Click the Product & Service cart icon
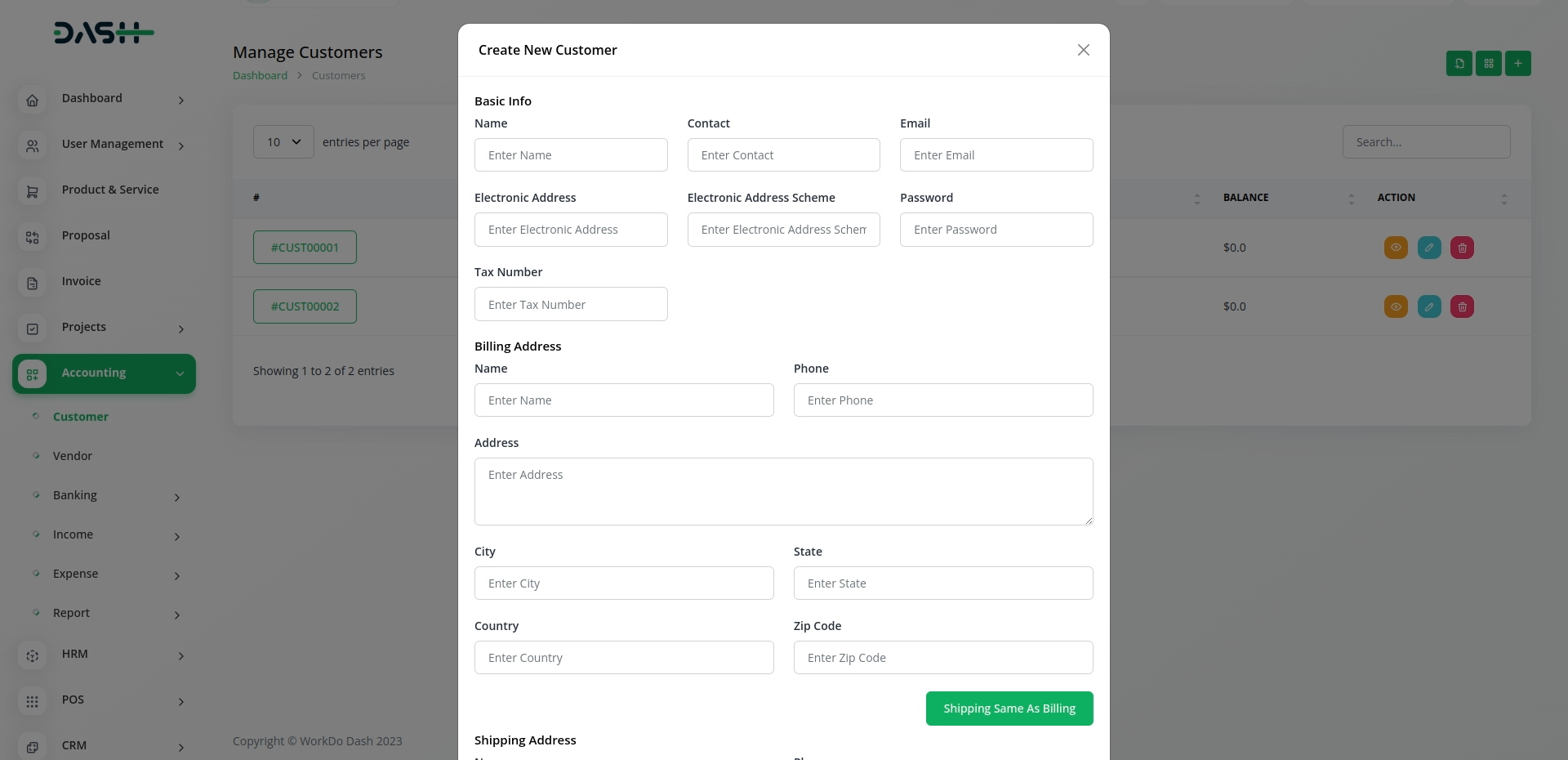The height and width of the screenshot is (760, 1568). [x=32, y=192]
